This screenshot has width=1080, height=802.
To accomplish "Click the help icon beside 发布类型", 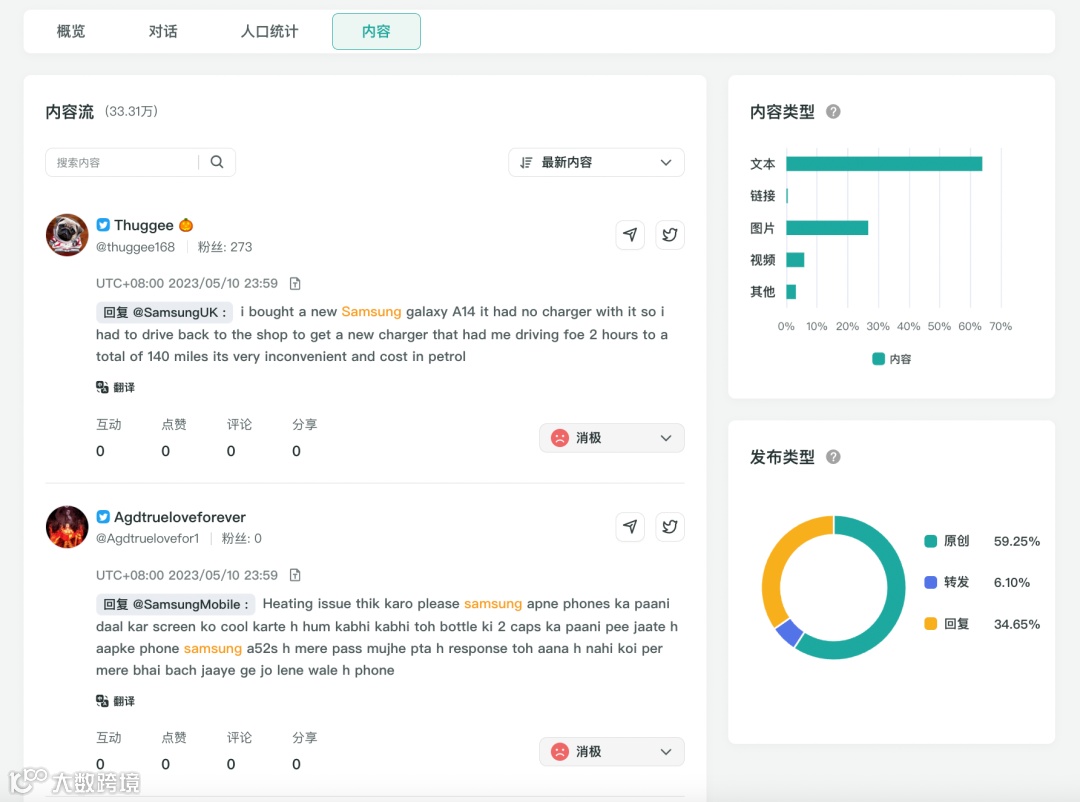I will (x=833, y=457).
